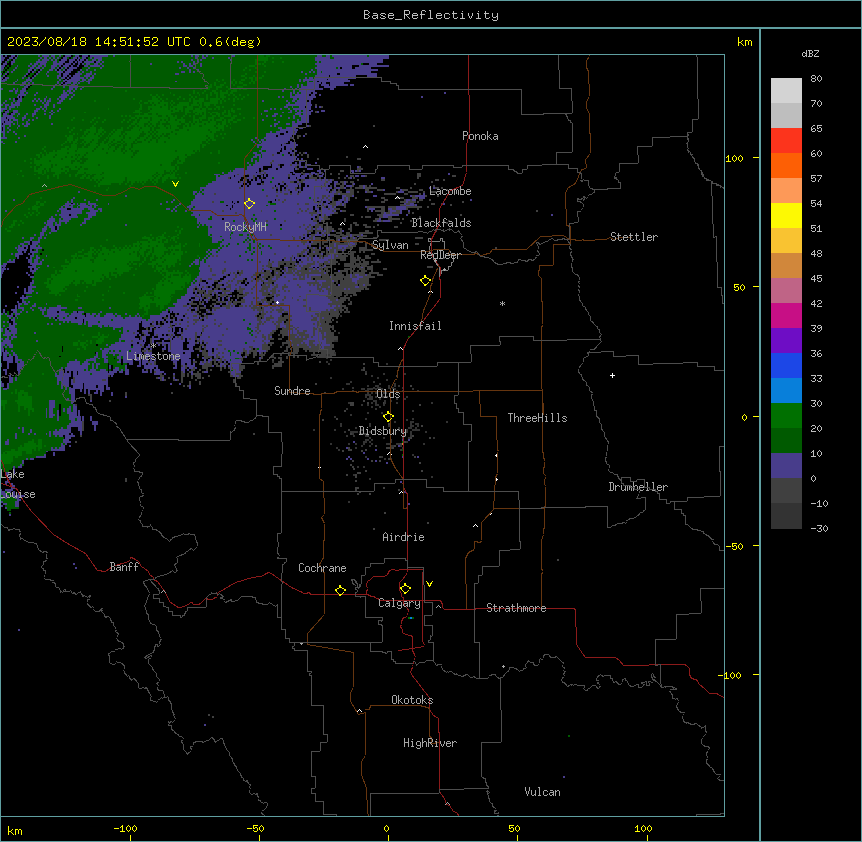
Task: Click the Lacombe city label
Action: (x=450, y=191)
